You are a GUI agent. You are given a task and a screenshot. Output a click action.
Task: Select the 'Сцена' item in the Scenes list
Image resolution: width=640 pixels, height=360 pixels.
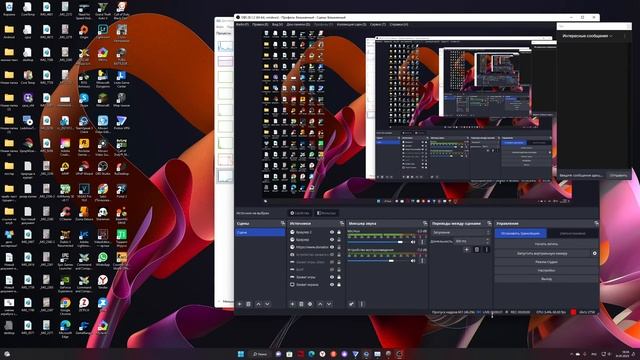pyautogui.click(x=260, y=232)
